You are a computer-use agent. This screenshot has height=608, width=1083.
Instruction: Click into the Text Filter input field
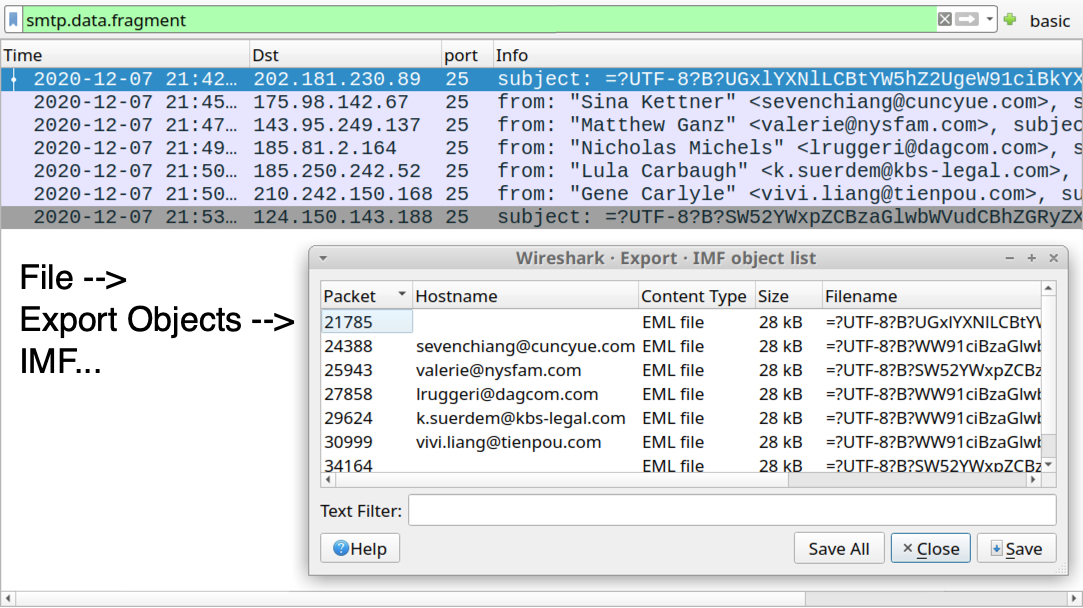click(x=732, y=511)
